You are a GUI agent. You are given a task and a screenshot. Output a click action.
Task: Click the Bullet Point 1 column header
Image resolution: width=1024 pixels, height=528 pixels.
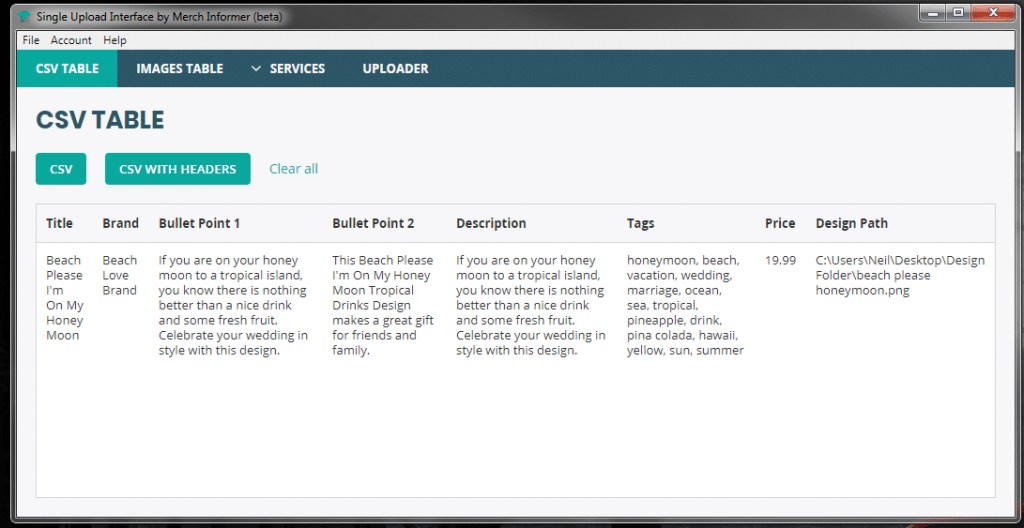point(199,223)
